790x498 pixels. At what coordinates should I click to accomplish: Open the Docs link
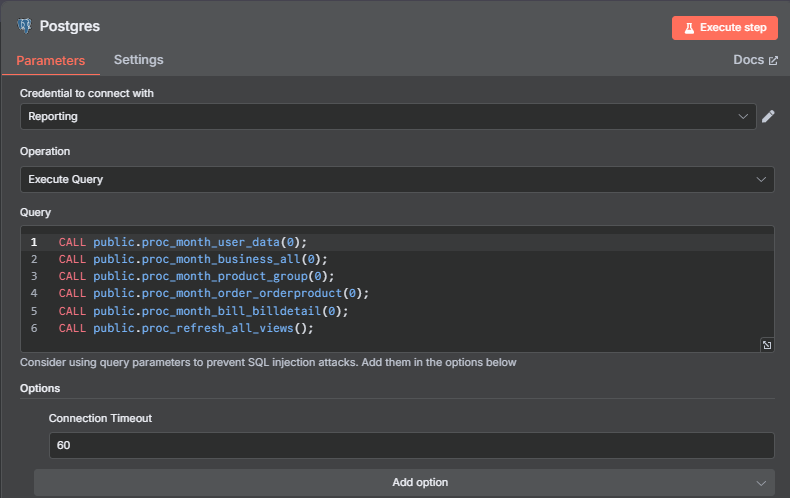click(755, 60)
